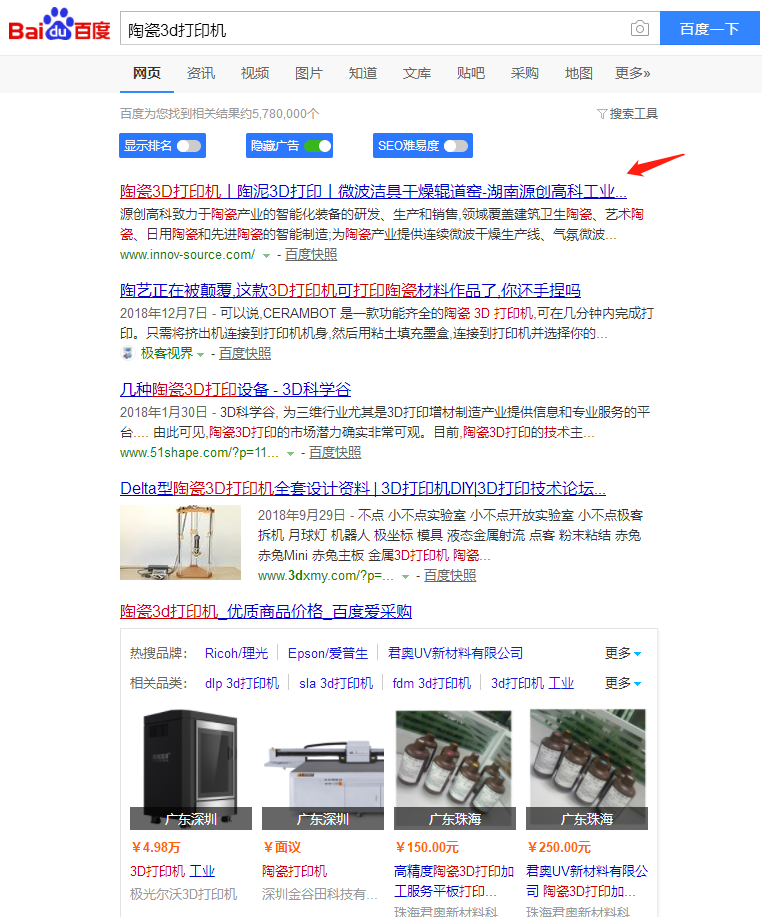Open camera image search icon
Screen dimensions: 762x917
click(x=640, y=28)
